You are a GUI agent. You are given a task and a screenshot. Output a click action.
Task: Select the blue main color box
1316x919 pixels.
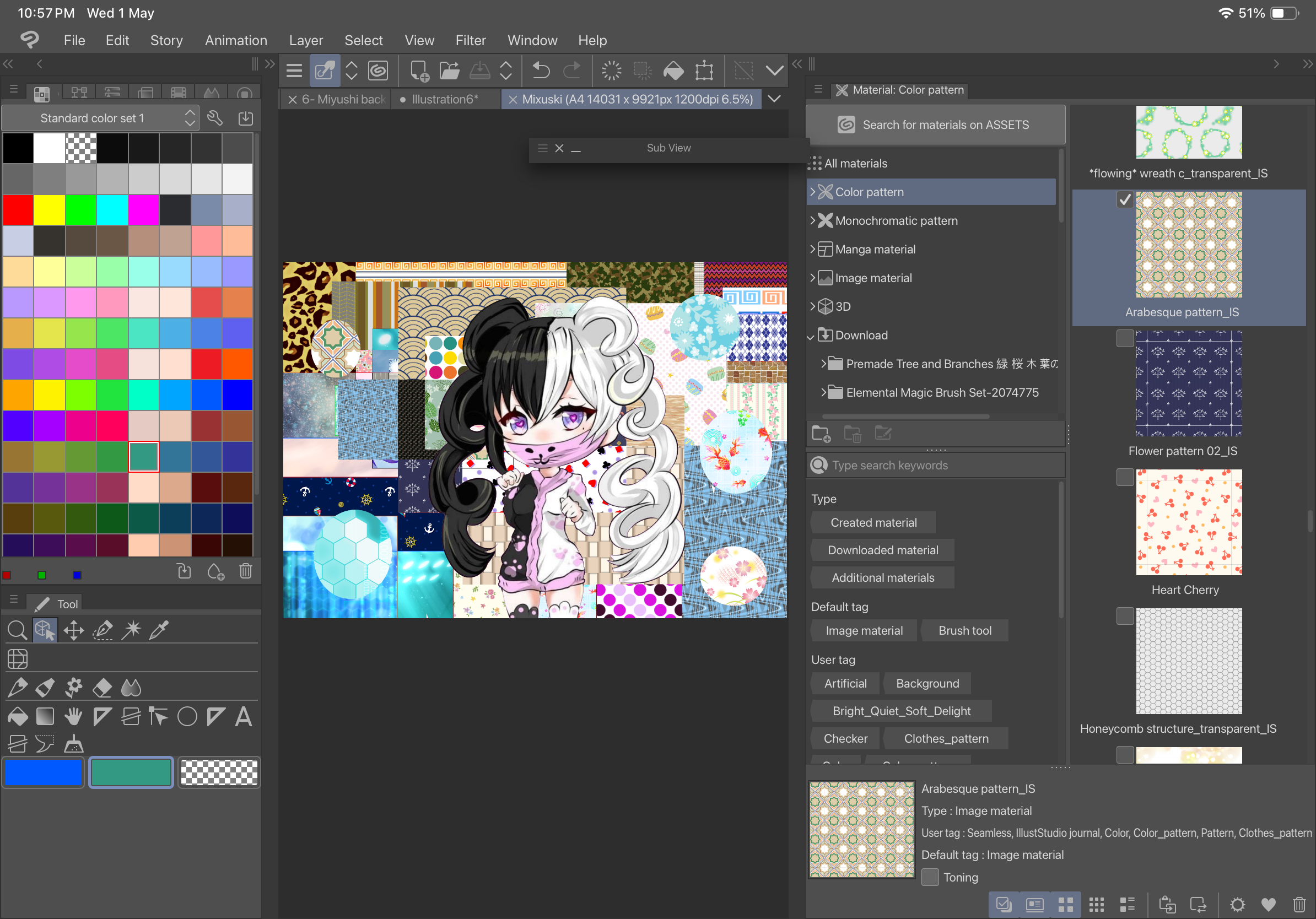coord(43,773)
